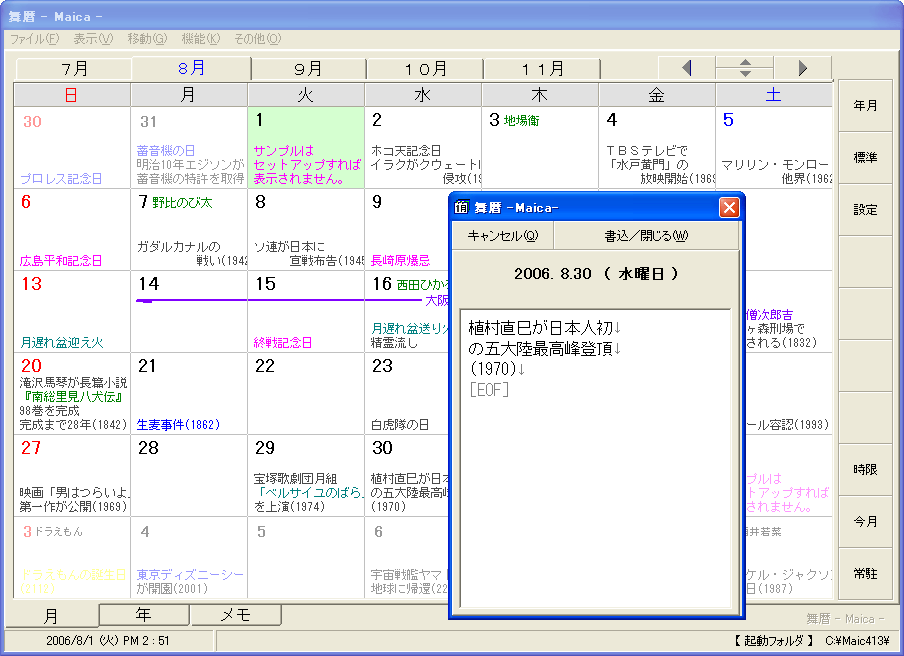Switch to the 10月 month tab

425,69
